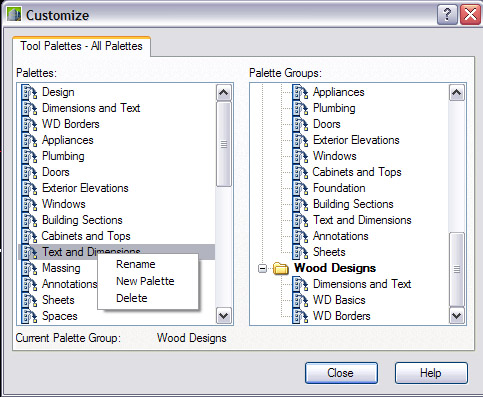This screenshot has width=483, height=397.
Task: Click the question mark help button in title bar
Action: tap(447, 15)
